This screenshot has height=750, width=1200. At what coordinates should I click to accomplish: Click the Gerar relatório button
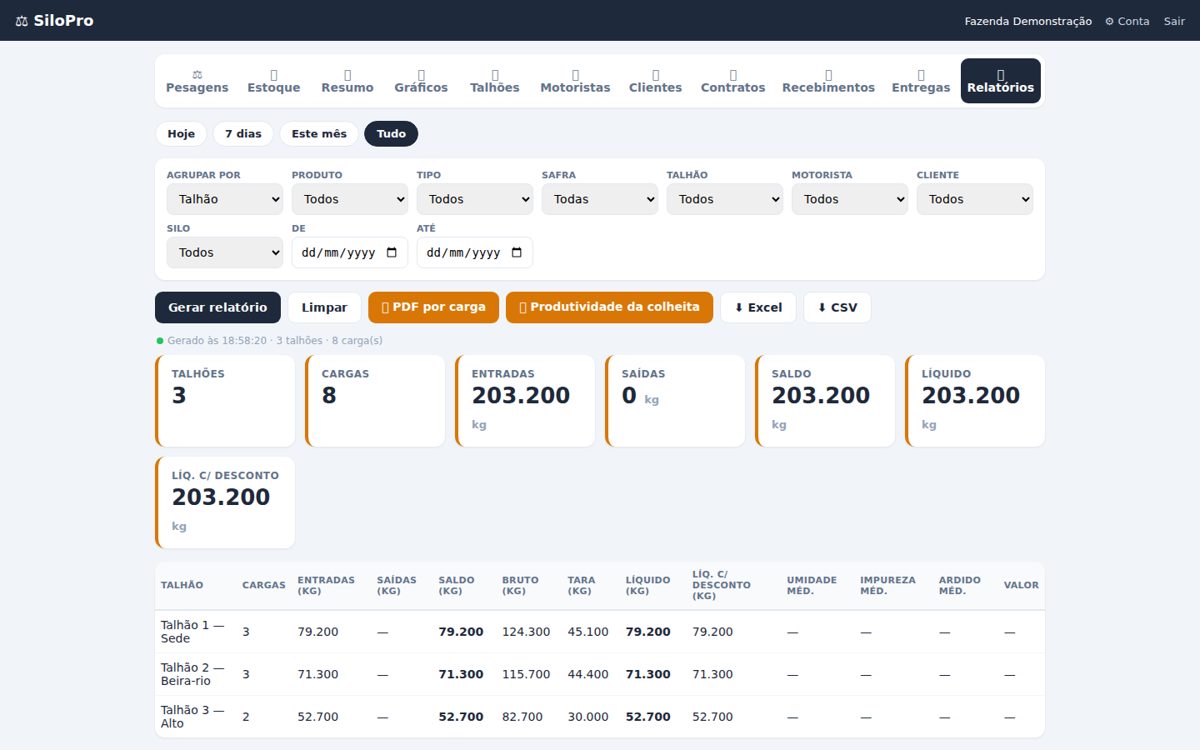point(218,308)
